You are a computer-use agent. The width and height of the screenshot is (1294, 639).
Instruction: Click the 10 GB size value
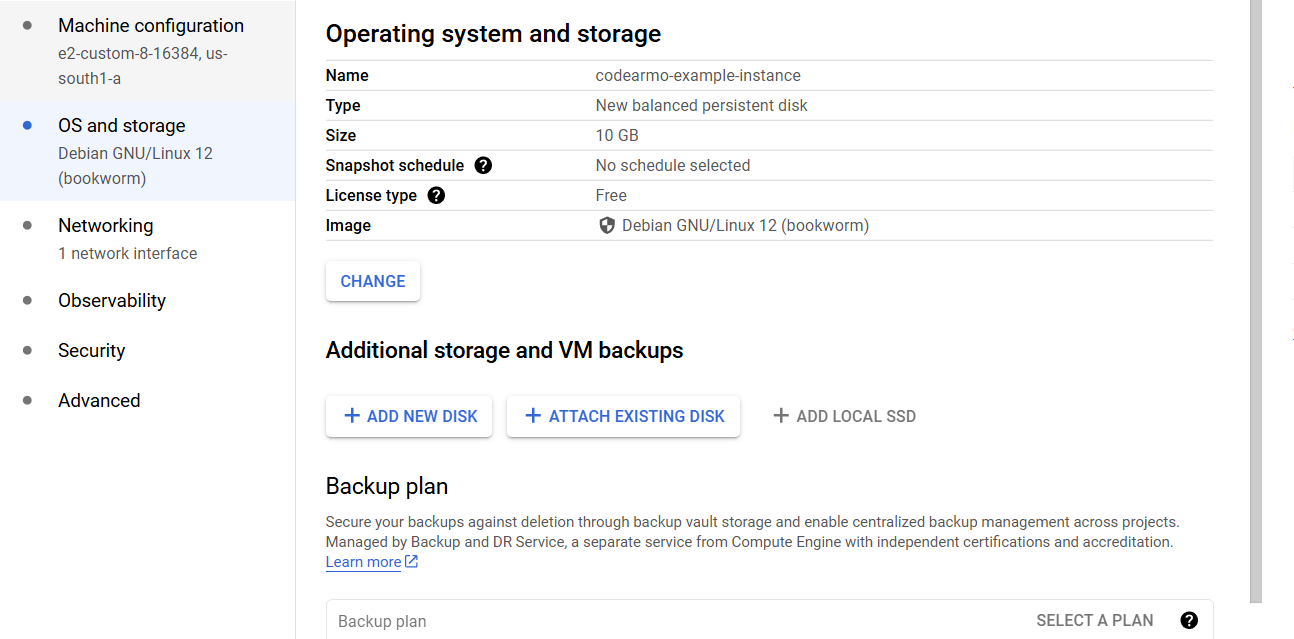(x=617, y=135)
